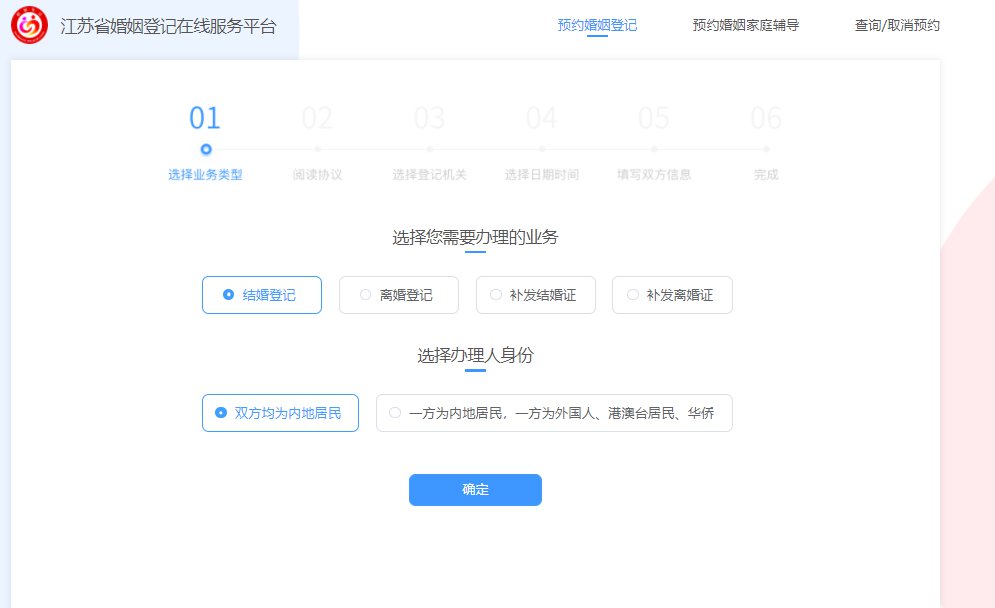The width and height of the screenshot is (995, 608).
Task: Click step number 03
Action: 430,118
